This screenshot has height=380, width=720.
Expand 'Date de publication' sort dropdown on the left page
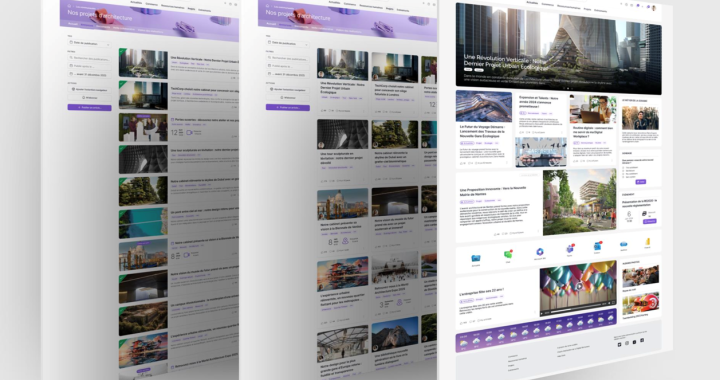89,44
